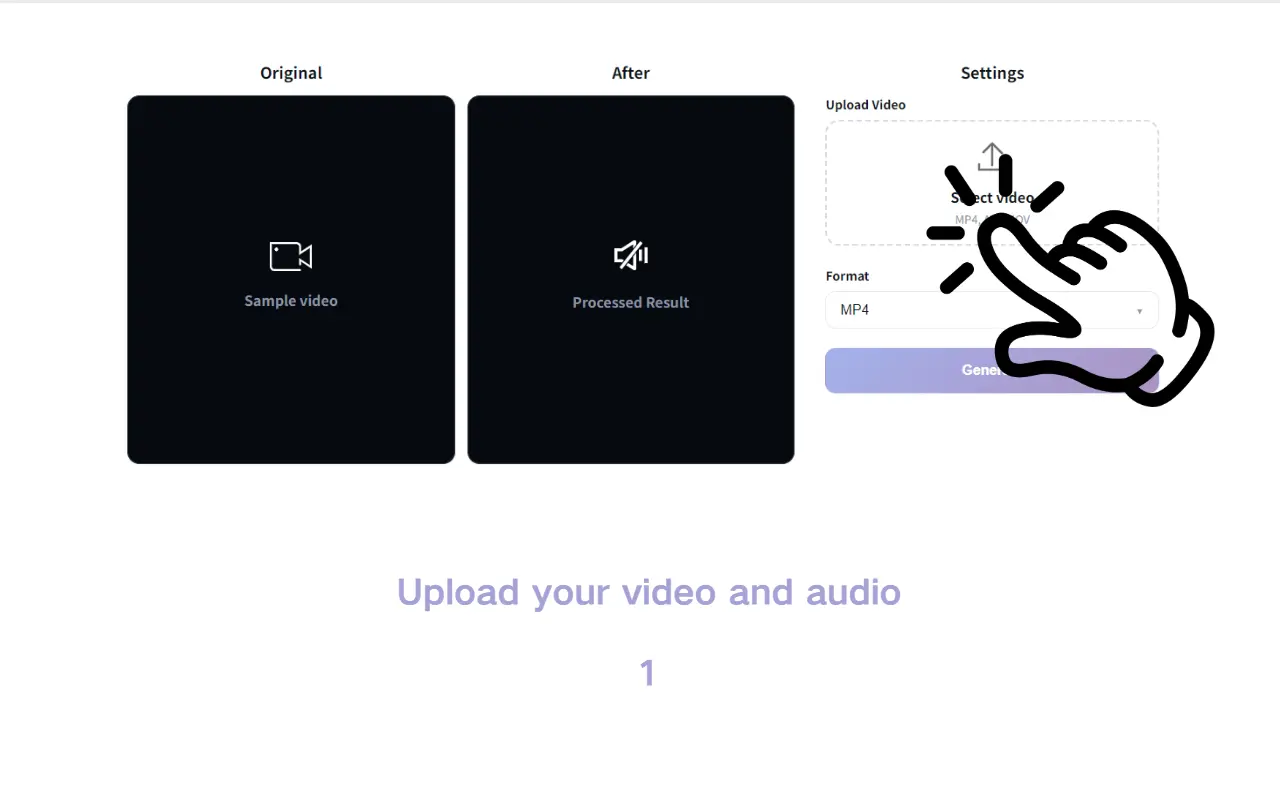Viewport: 1280px width, 800px height.
Task: Click the Generate button
Action: pos(992,370)
